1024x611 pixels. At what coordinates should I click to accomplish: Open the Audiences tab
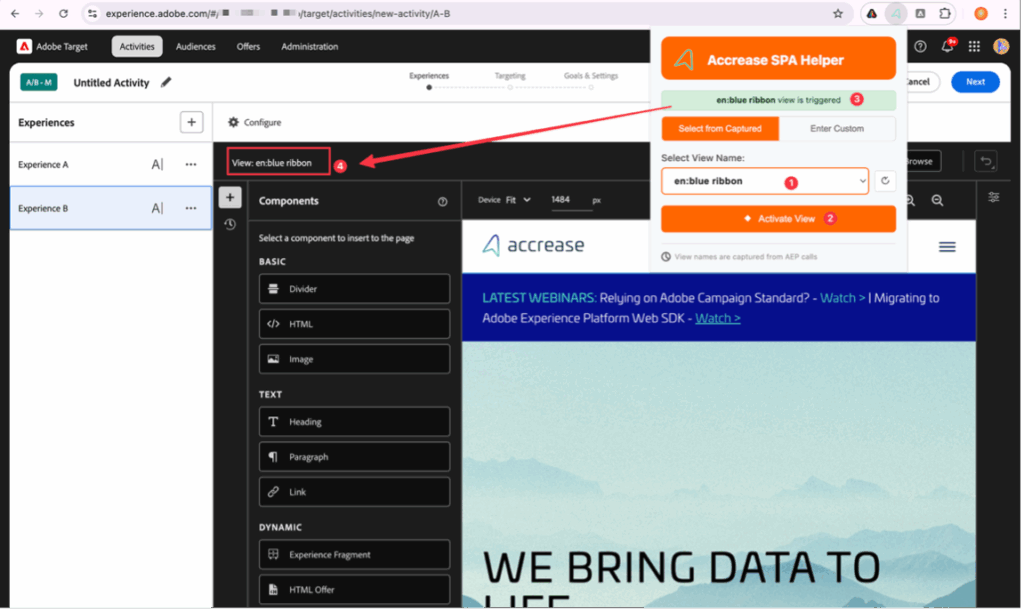click(x=195, y=46)
